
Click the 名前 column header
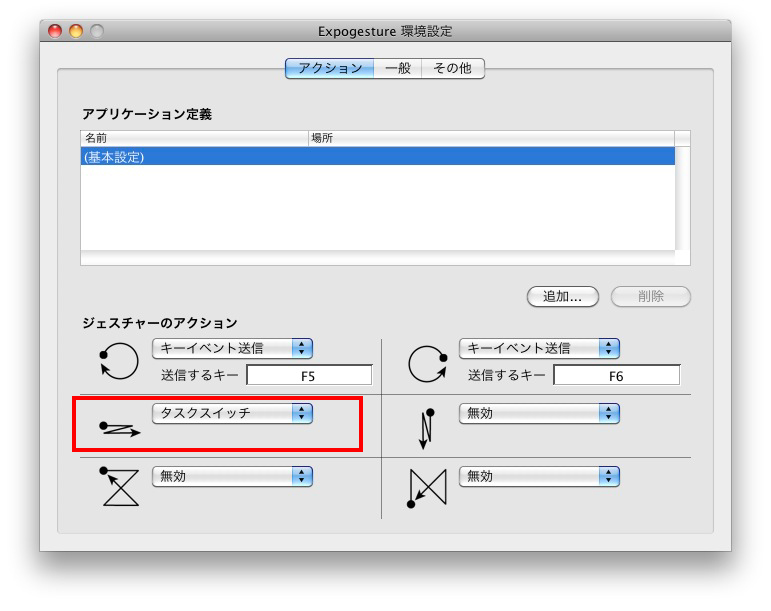tap(194, 138)
